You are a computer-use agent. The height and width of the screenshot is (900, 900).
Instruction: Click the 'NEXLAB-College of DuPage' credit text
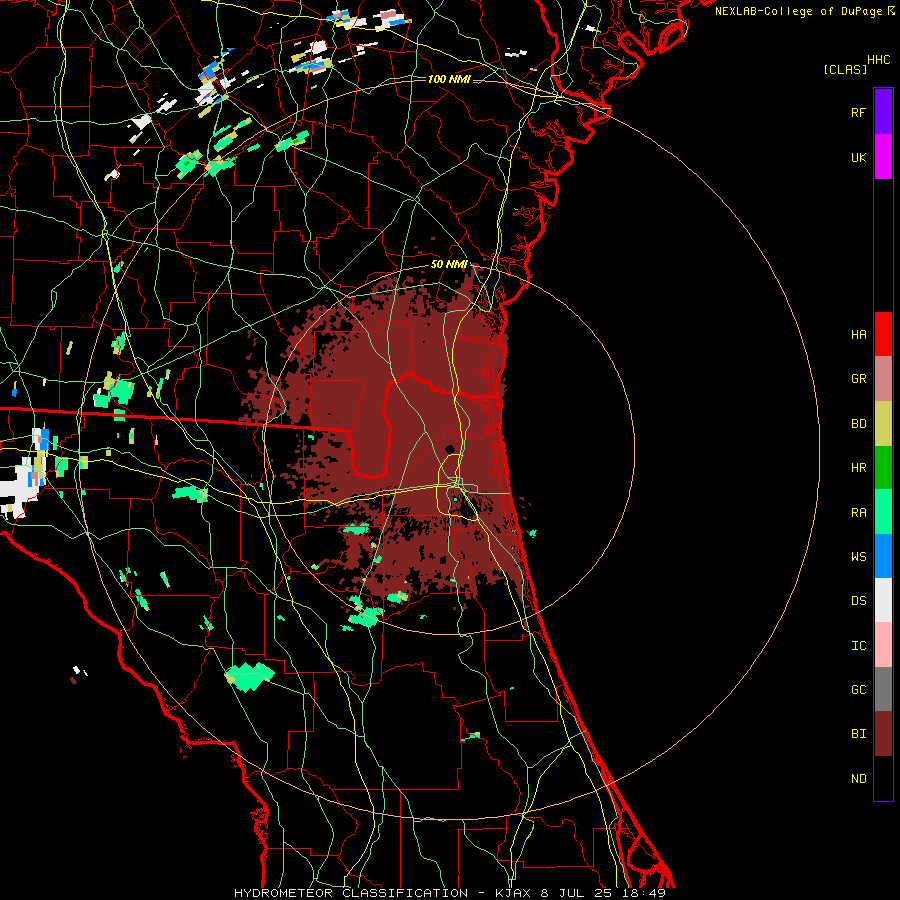pos(798,11)
